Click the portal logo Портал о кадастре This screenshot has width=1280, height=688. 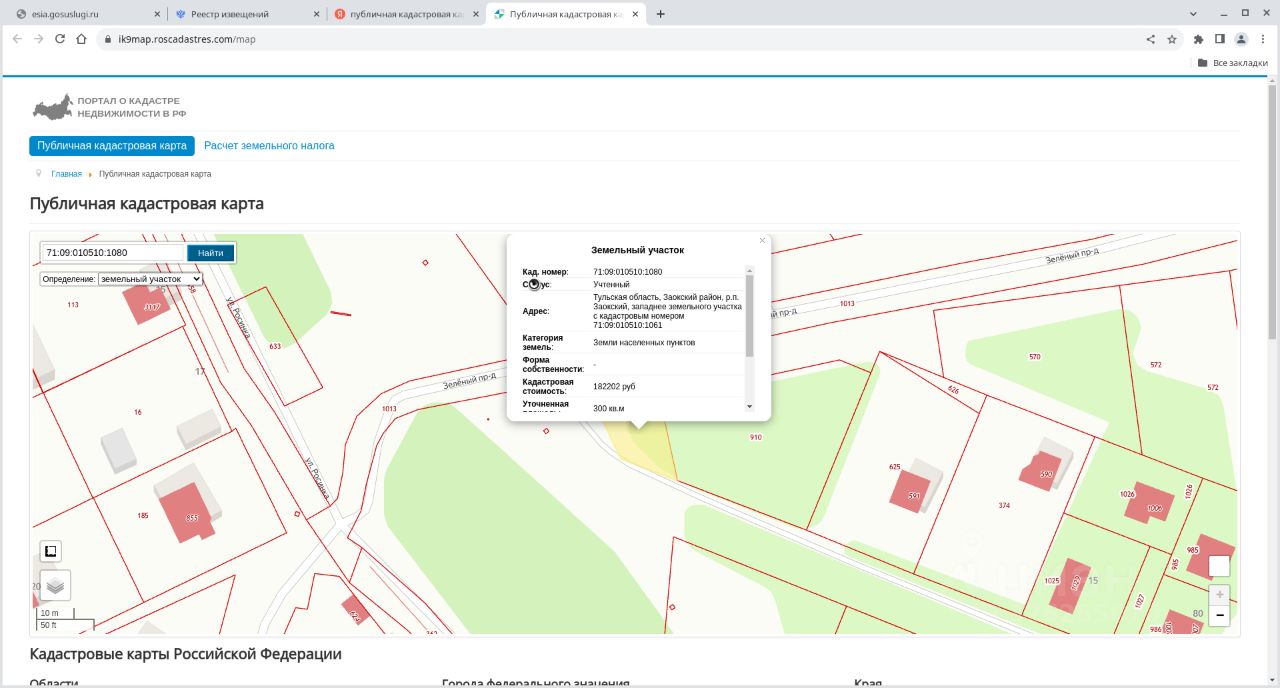(108, 107)
